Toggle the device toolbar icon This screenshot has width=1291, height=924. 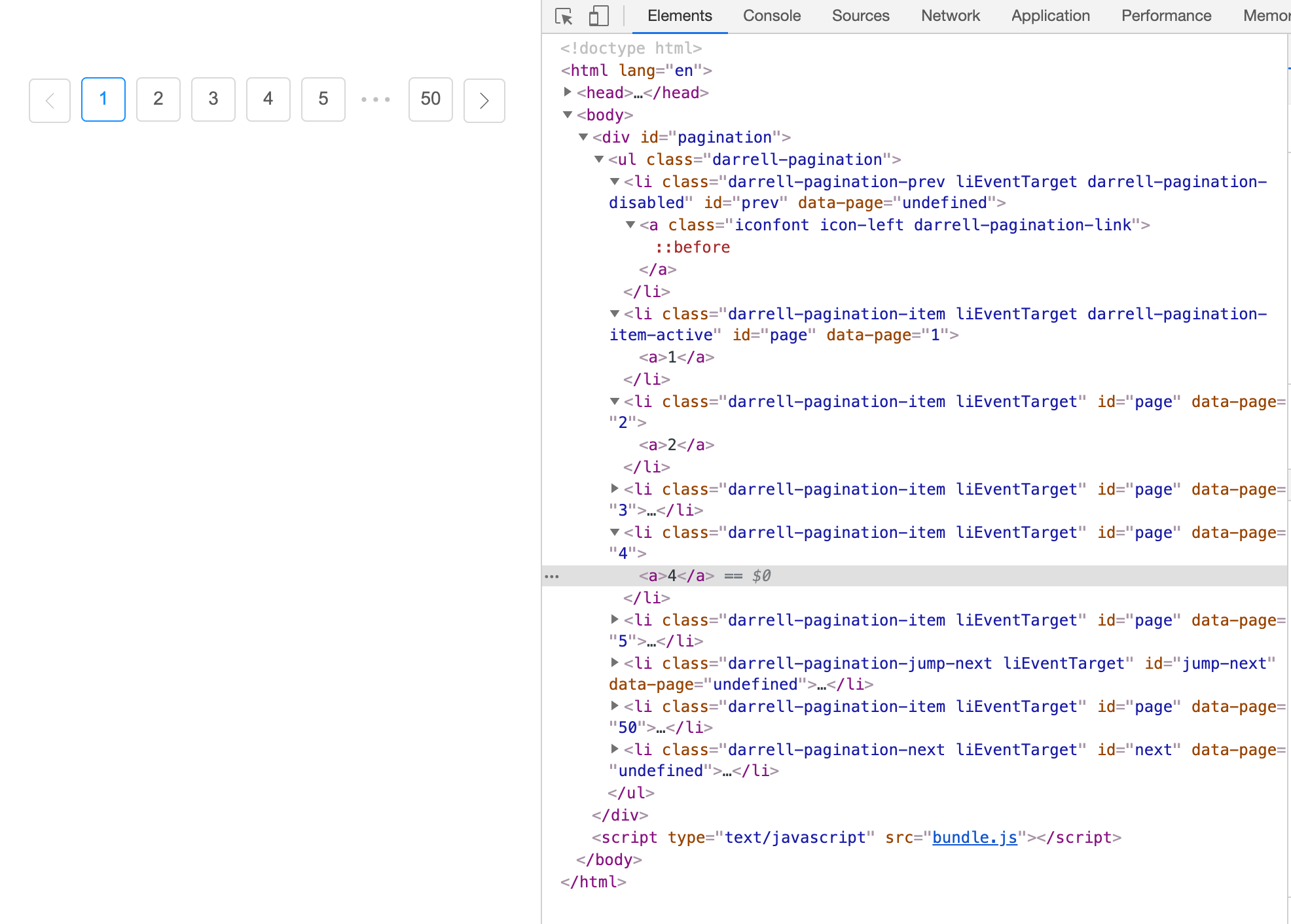tap(598, 16)
